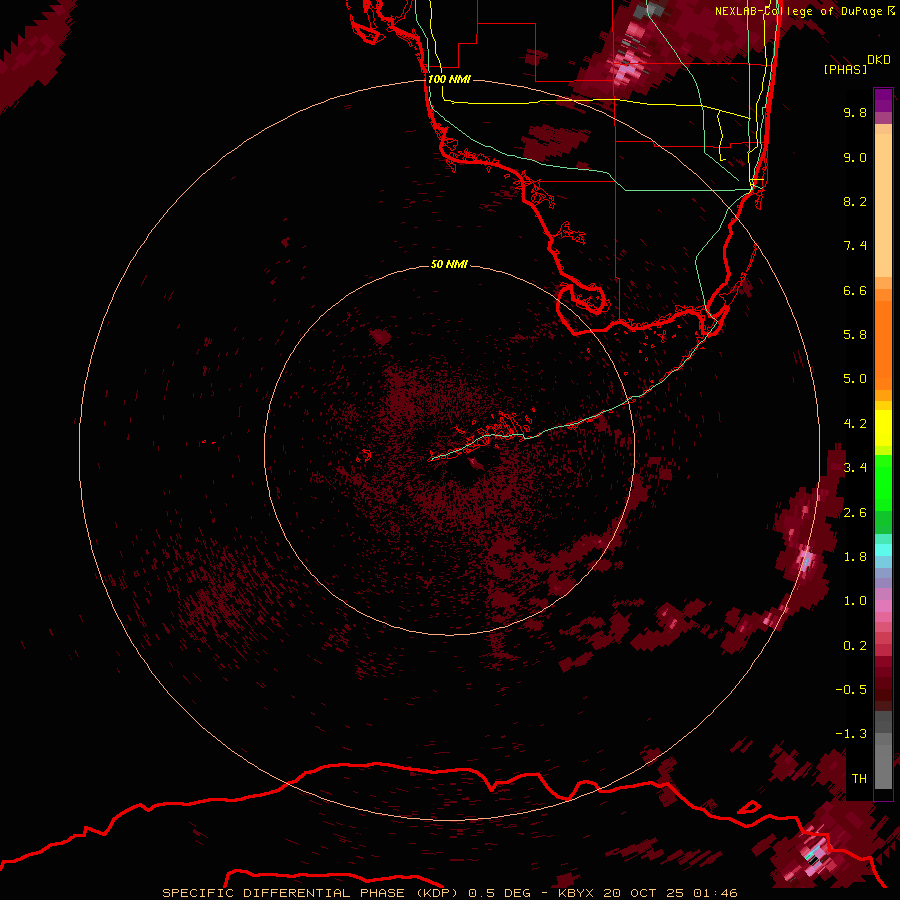Click the 0.2 value on color scale
Screen dimensions: 900x900
point(855,646)
